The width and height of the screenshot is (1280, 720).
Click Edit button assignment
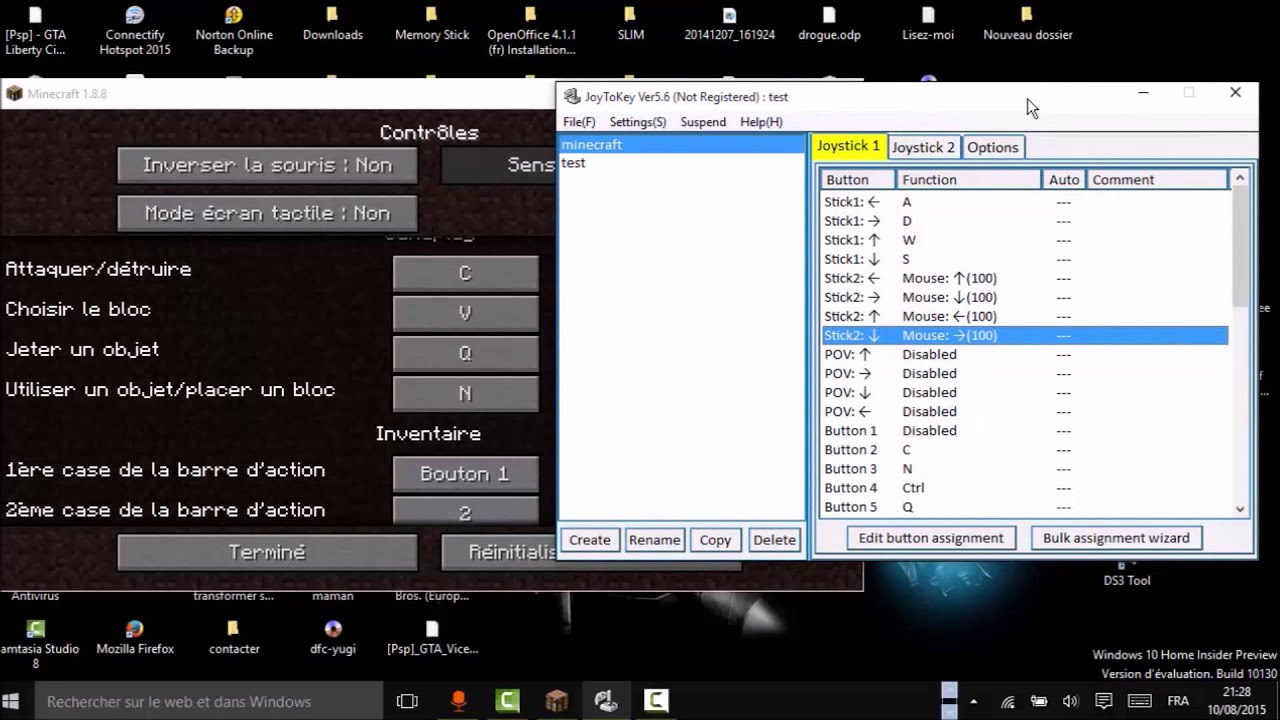[931, 538]
